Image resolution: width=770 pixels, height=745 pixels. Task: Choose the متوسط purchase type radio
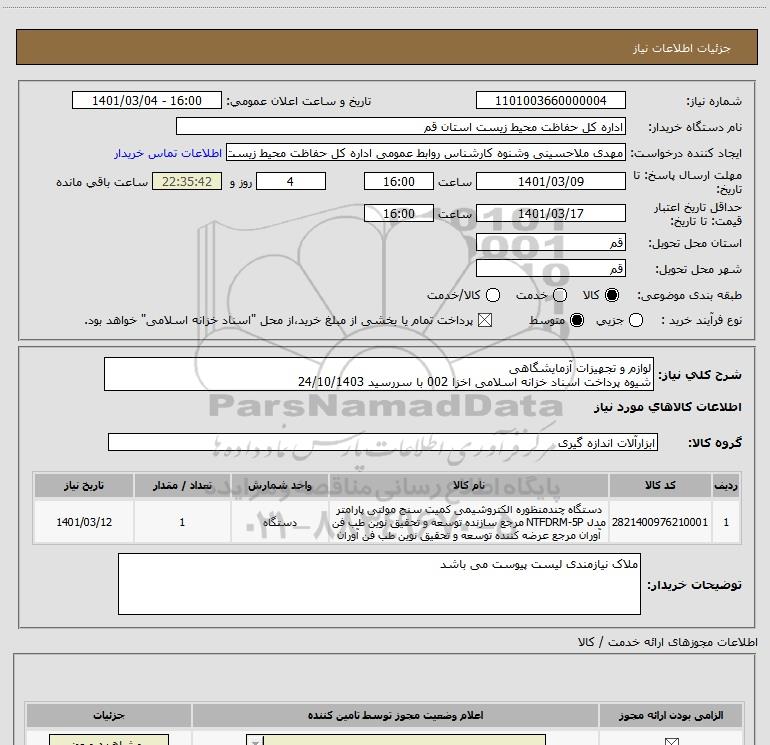click(577, 320)
